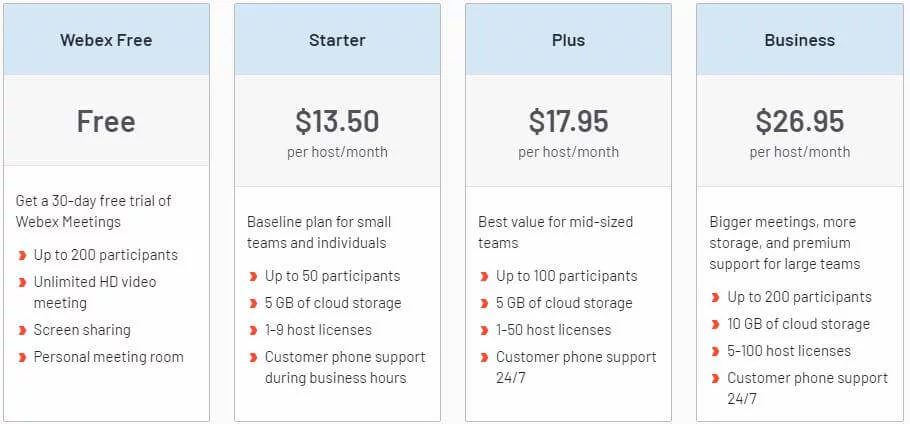This screenshot has height=424, width=910.
Task: Select the Webex Free plan header
Action: (106, 41)
